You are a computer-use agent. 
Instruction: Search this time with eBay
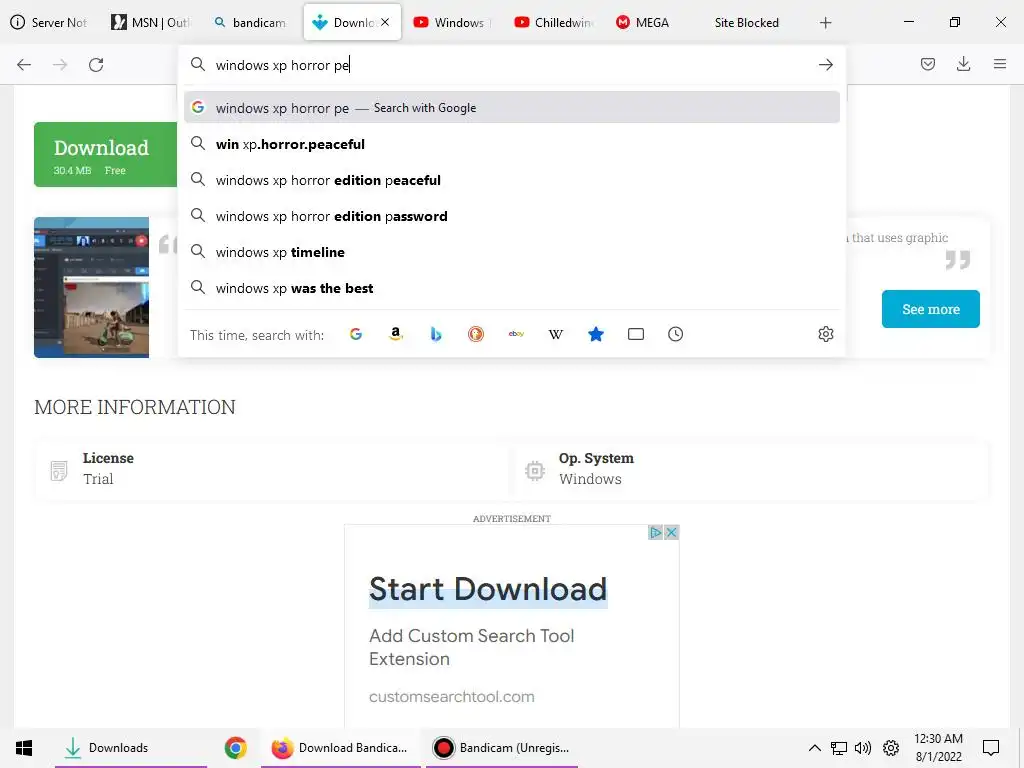[516, 334]
